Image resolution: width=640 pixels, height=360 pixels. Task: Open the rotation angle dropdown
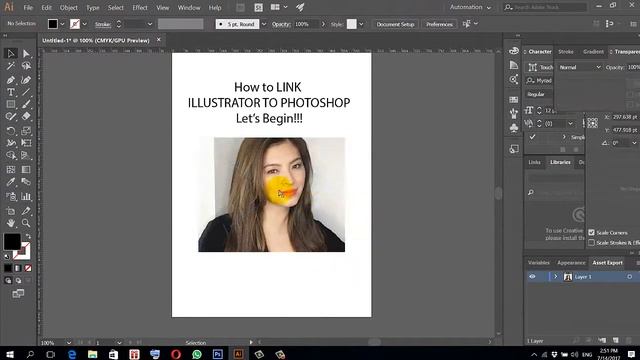pyautogui.click(x=634, y=143)
